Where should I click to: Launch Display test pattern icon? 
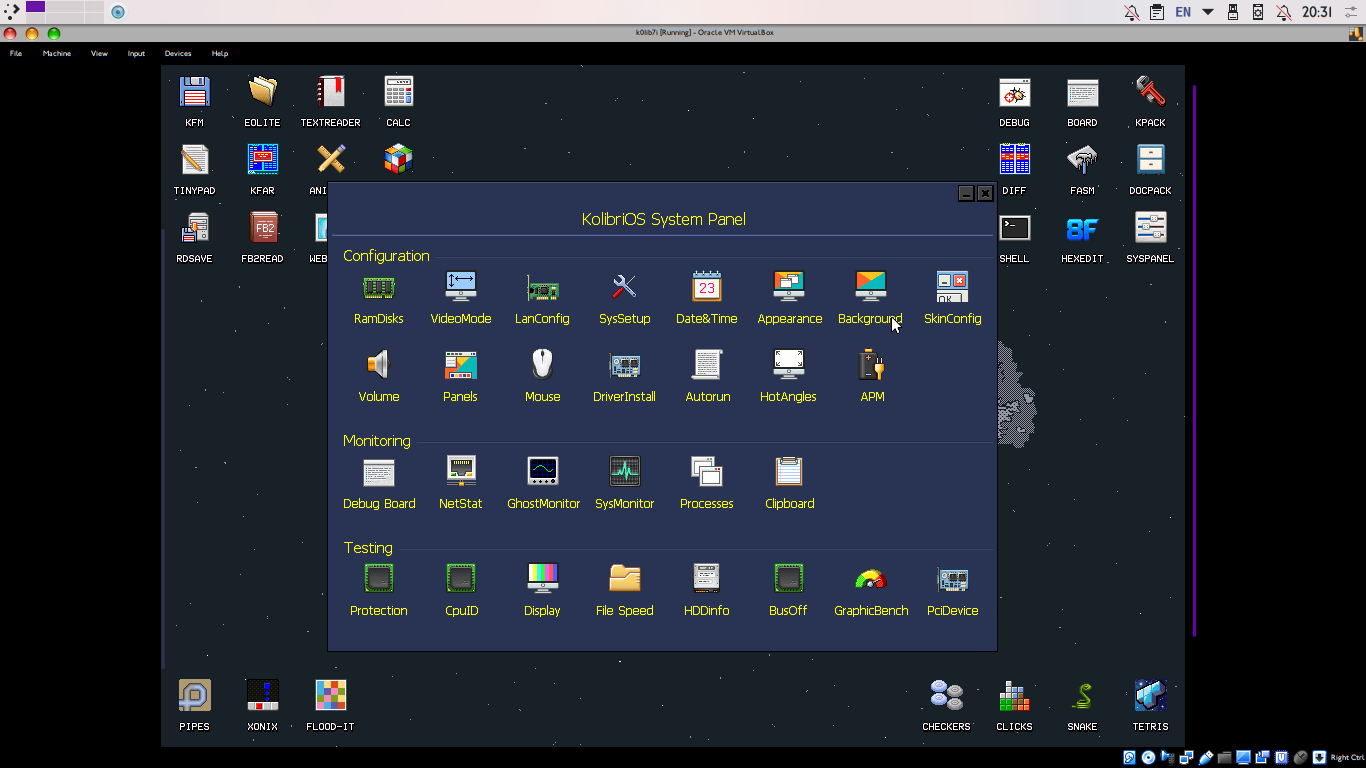click(543, 579)
